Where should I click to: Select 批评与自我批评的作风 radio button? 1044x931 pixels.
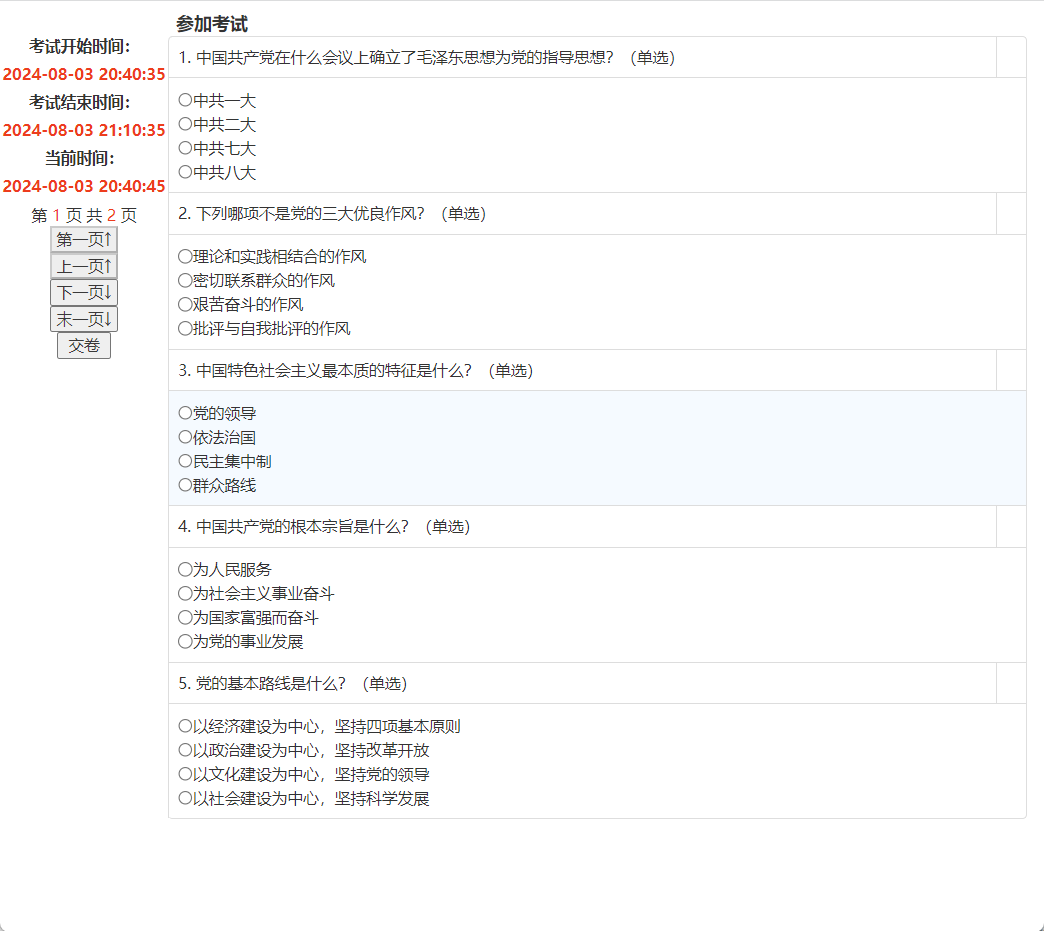tap(185, 328)
